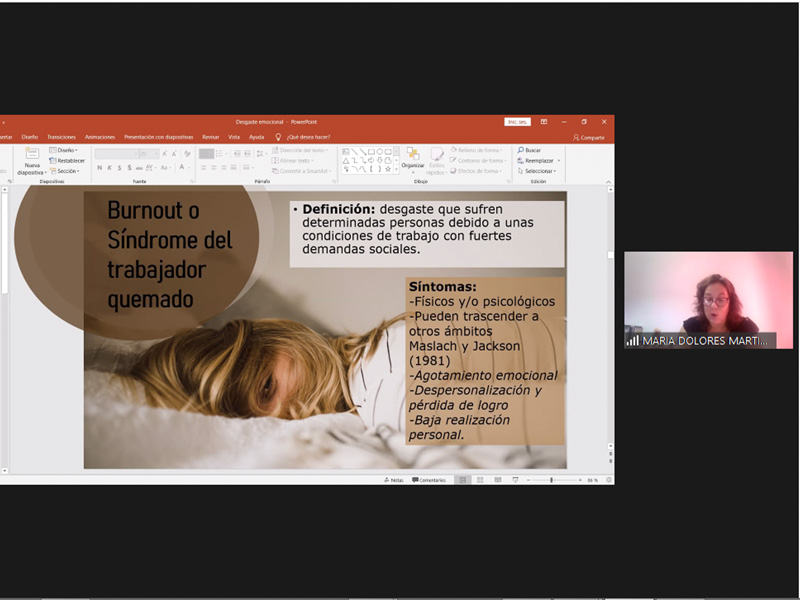Toggle center paragraph alignment
800x600 pixels.
tap(214, 168)
